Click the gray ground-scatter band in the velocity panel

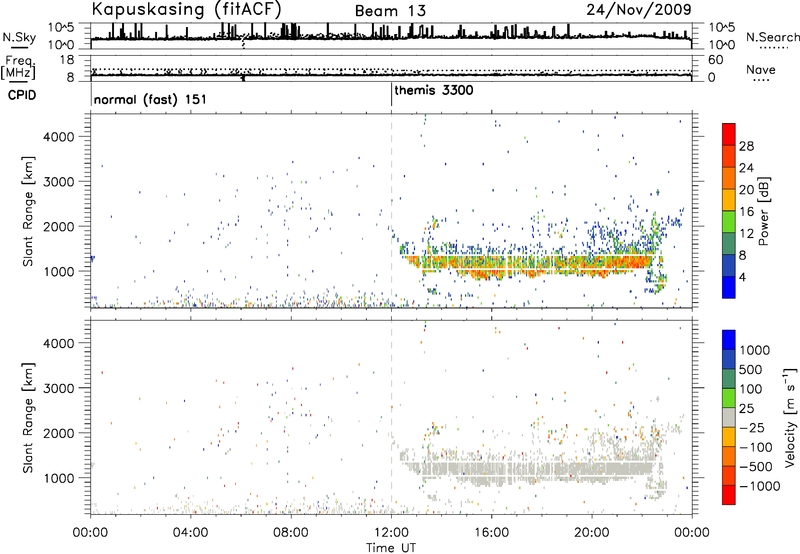coord(531,470)
